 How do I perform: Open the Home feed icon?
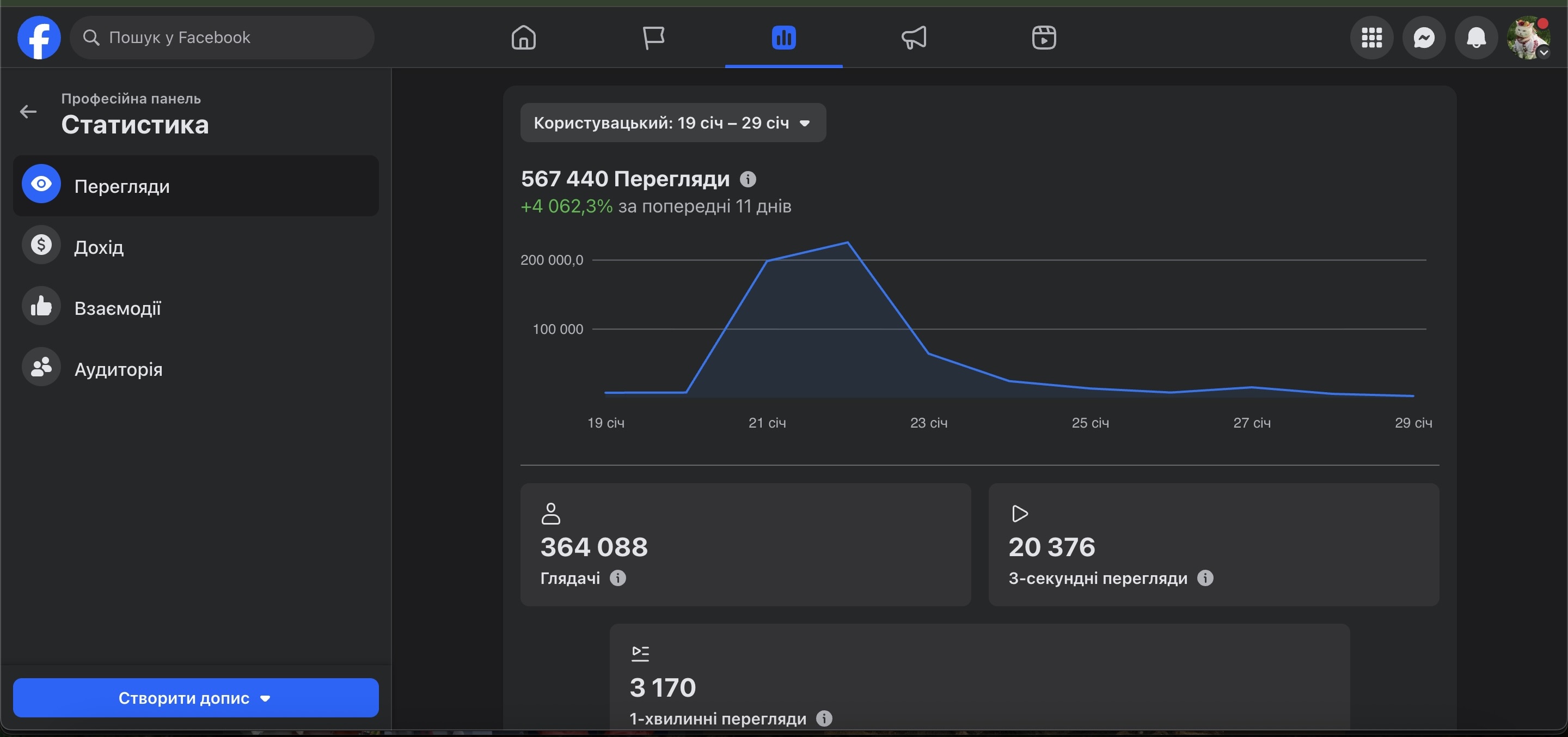pyautogui.click(x=523, y=38)
